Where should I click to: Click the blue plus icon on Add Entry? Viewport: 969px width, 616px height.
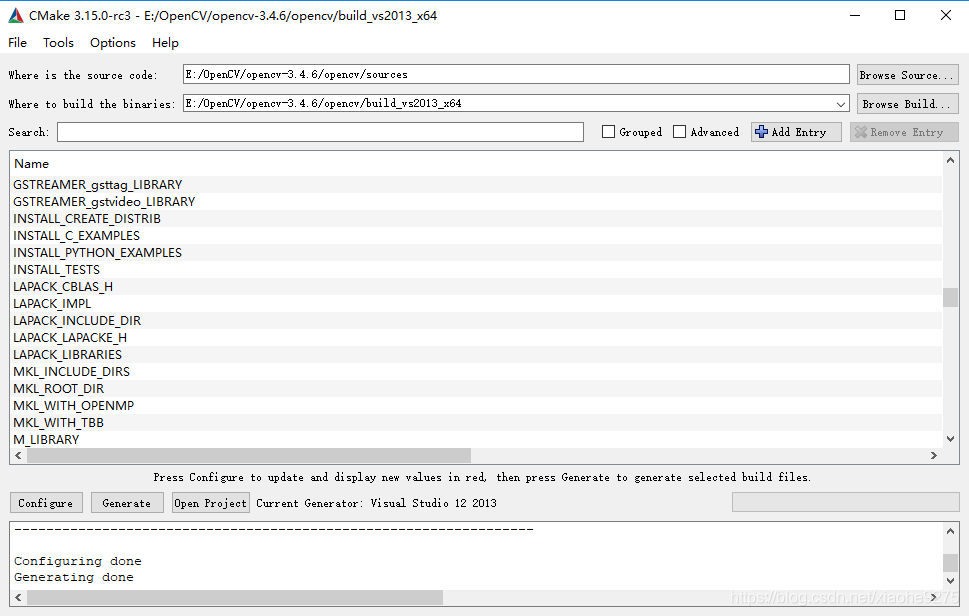coord(761,132)
